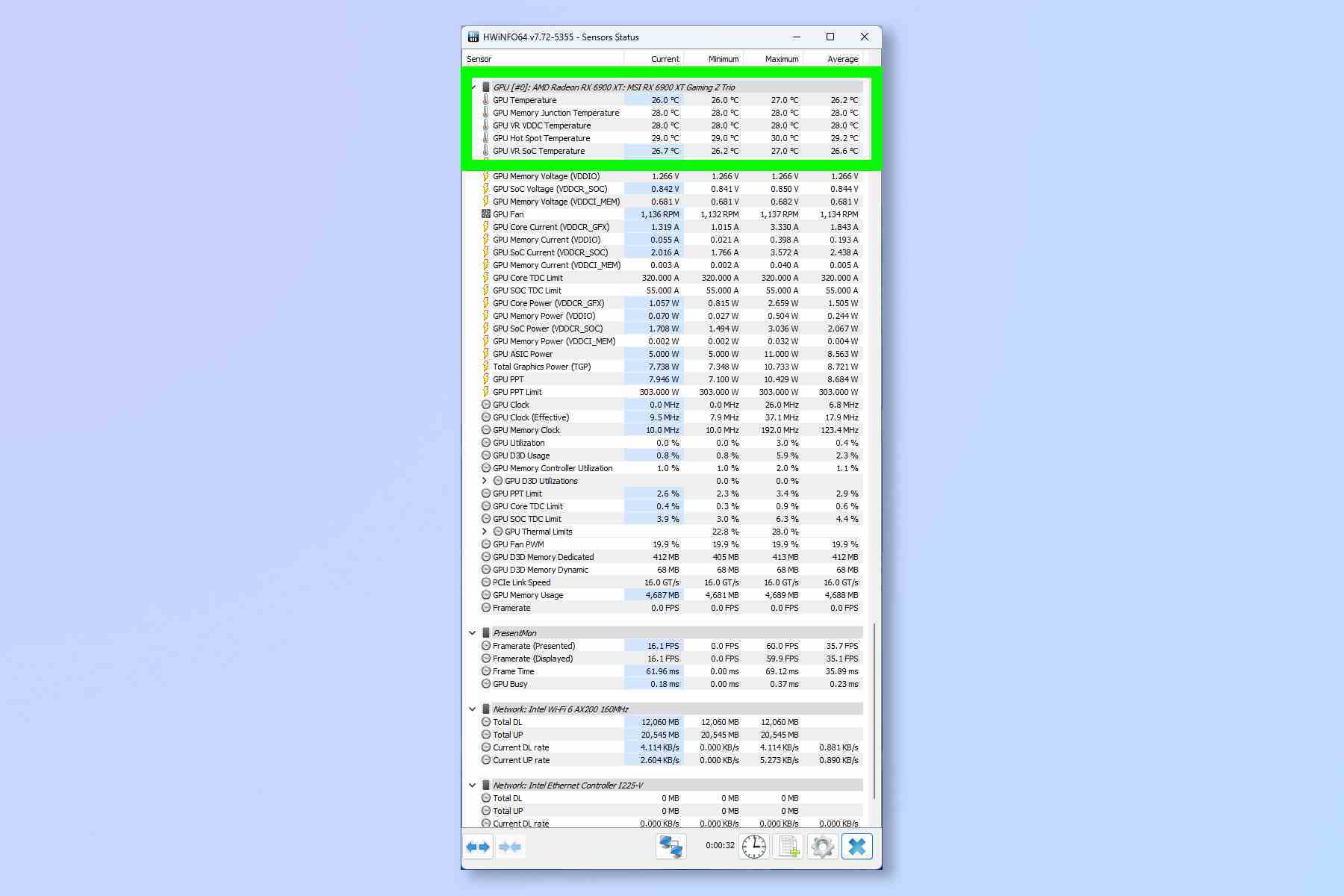The width and height of the screenshot is (1344, 896).
Task: Click the GPU Hot Spot Temperature thermometer icon
Action: coord(486,138)
